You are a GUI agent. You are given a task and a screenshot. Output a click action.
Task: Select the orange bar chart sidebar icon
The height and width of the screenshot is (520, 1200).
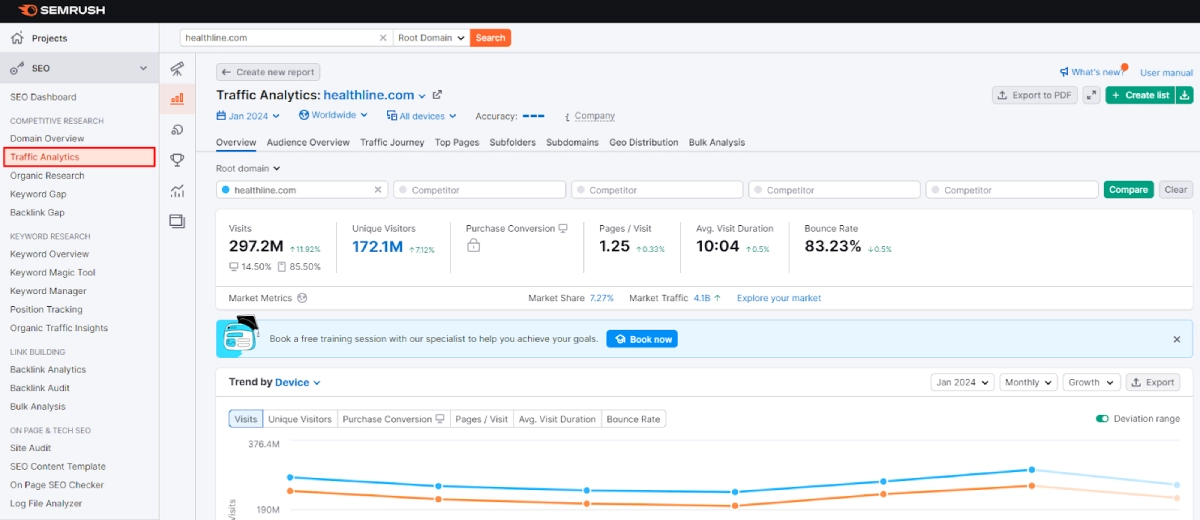tap(177, 98)
